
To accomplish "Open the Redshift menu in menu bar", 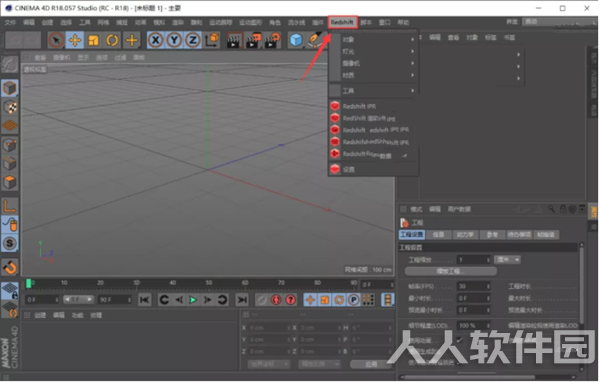I will click(342, 22).
